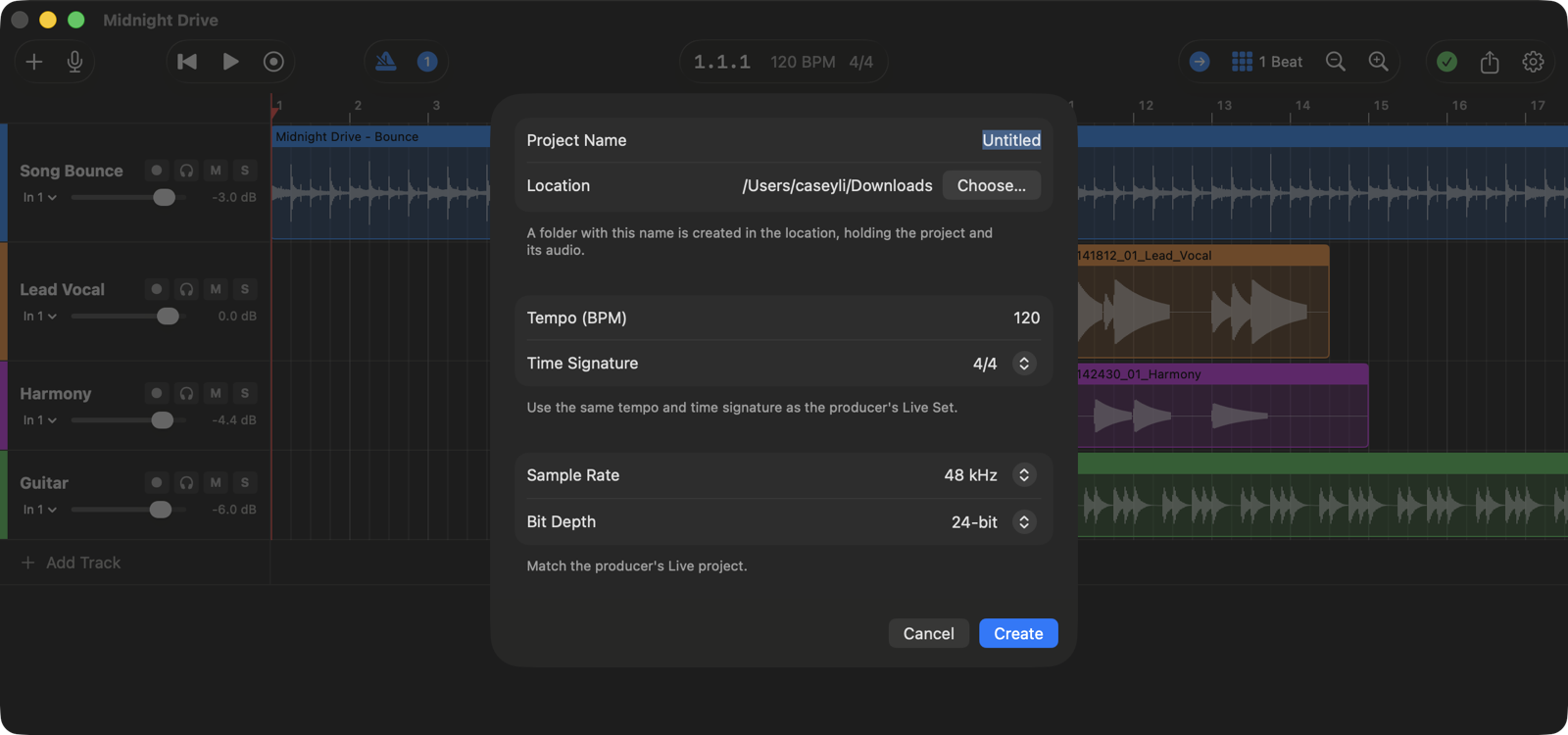Click the Tempo (BPM) value field
The image size is (1568, 735).
coord(1026,318)
